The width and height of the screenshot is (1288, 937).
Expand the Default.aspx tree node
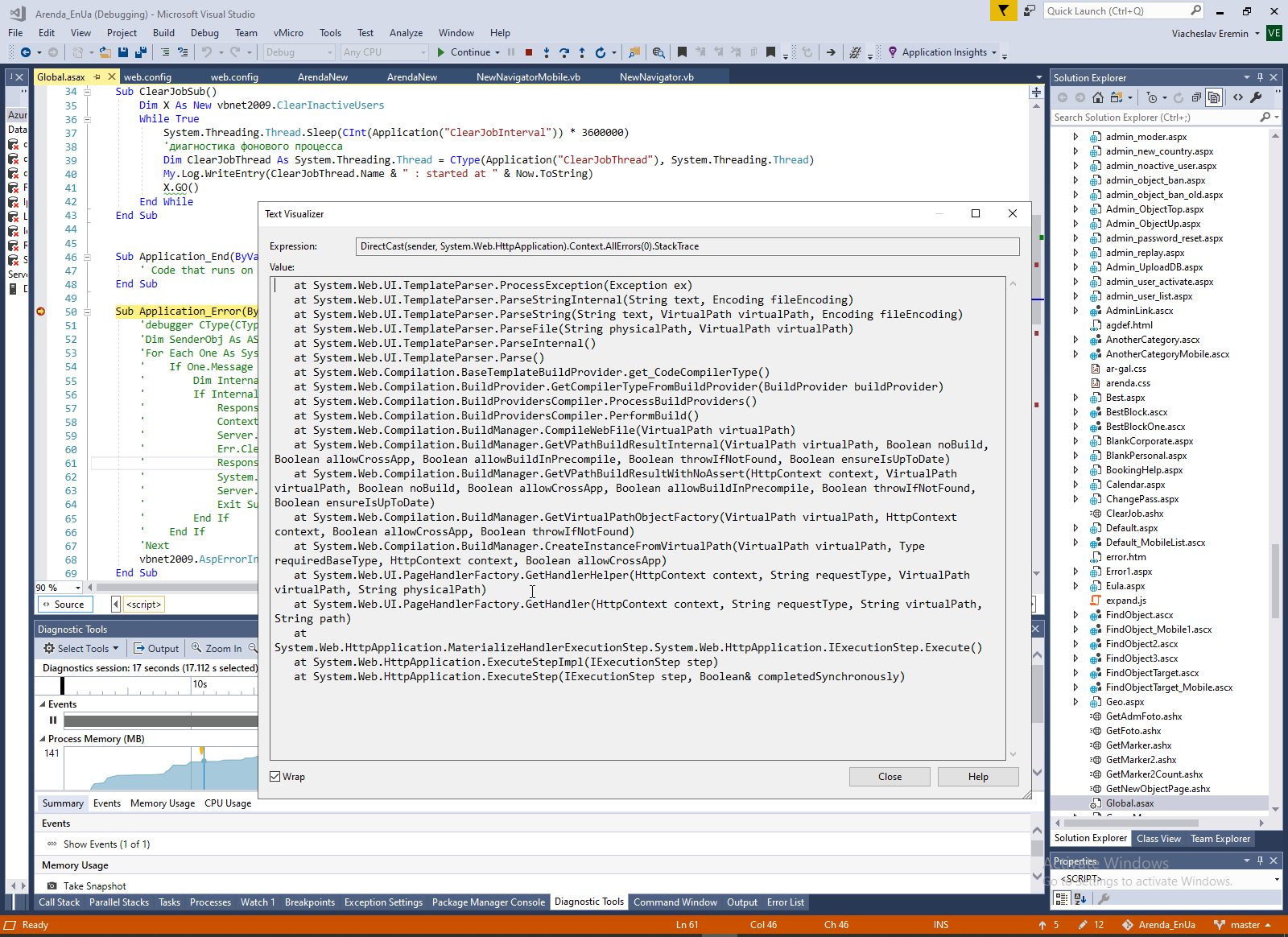(x=1075, y=528)
